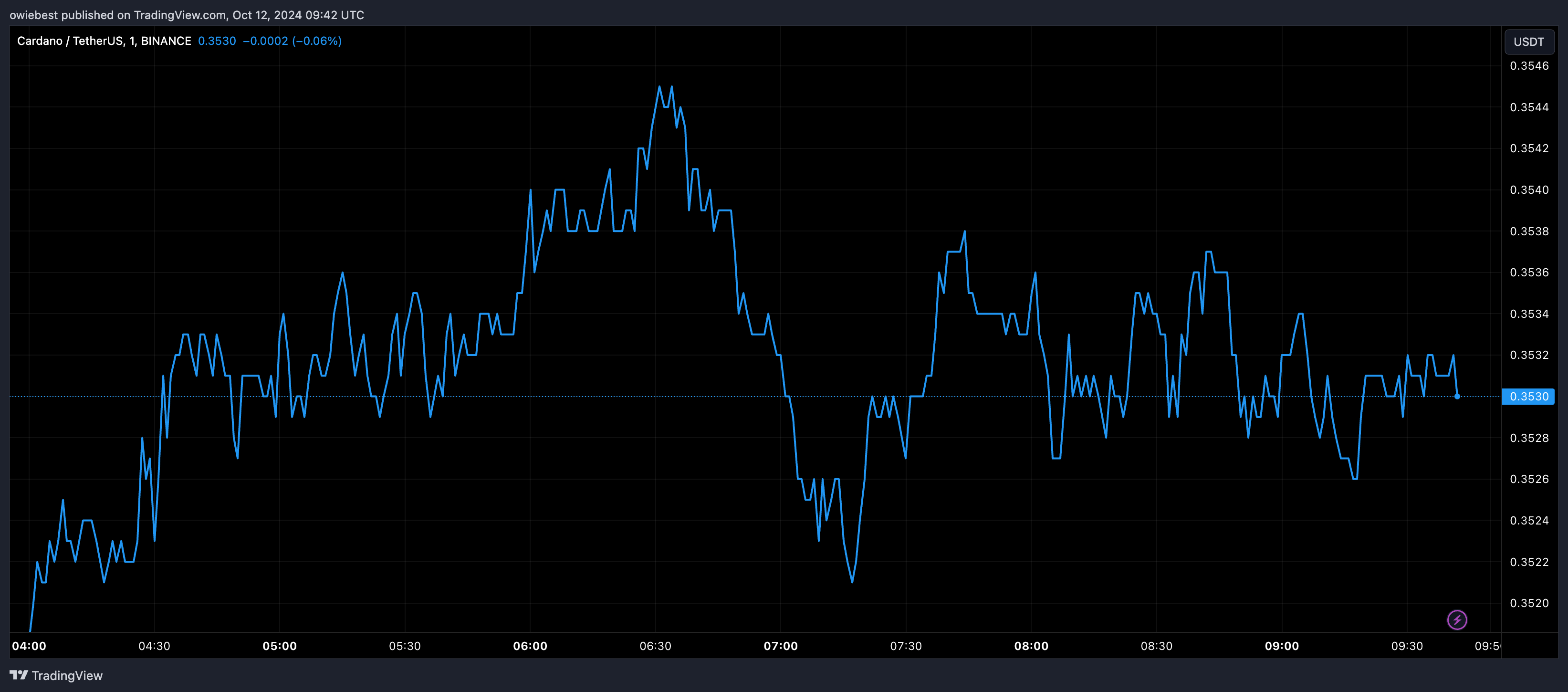Click the TradingView logo at bottom
1568x692 pixels.
click(56, 676)
